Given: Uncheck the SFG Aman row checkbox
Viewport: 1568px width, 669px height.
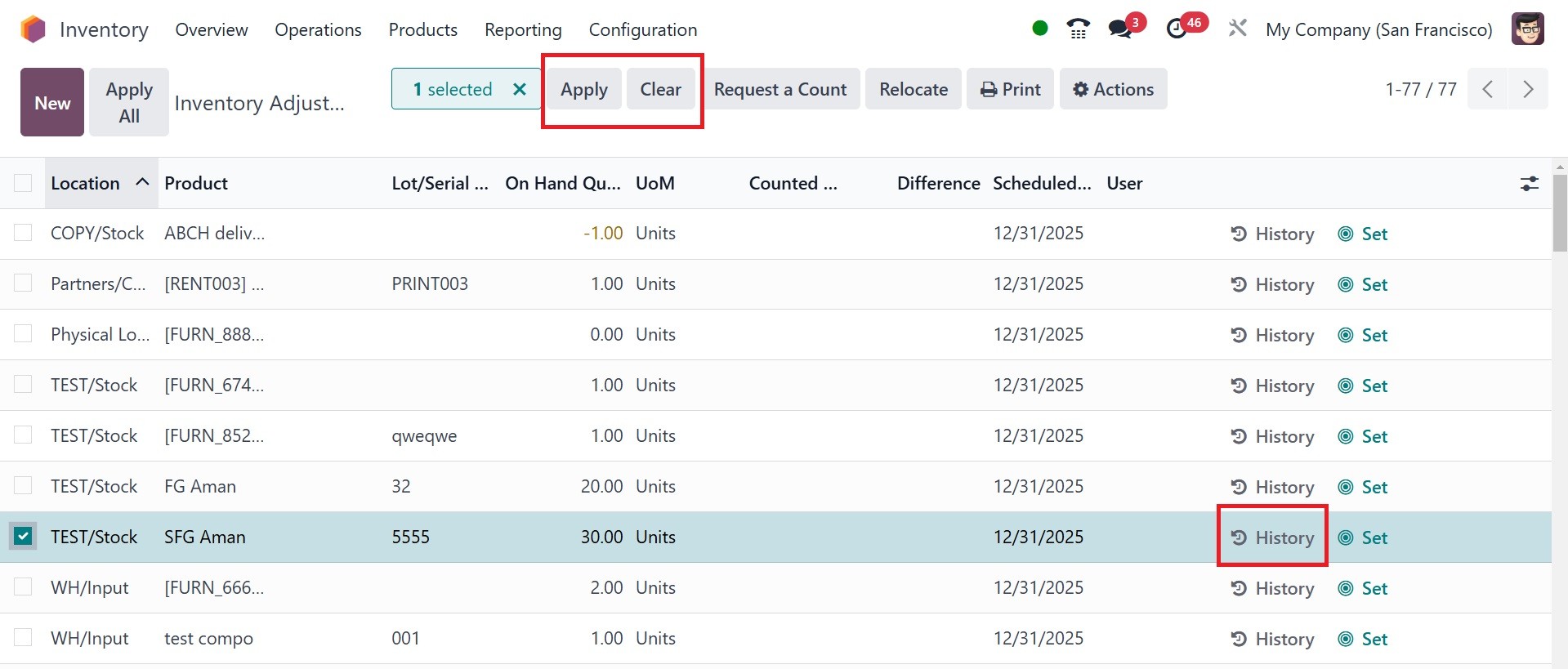Looking at the screenshot, I should click(x=23, y=537).
